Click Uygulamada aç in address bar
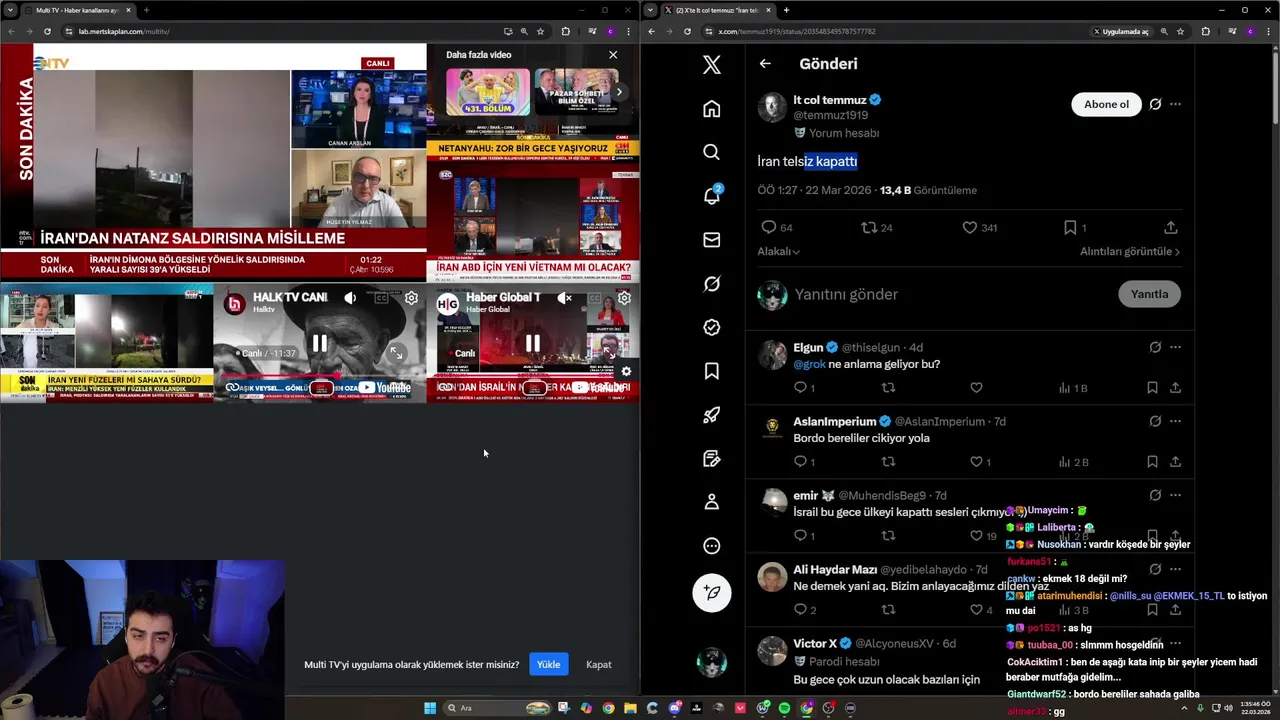 tap(1121, 31)
